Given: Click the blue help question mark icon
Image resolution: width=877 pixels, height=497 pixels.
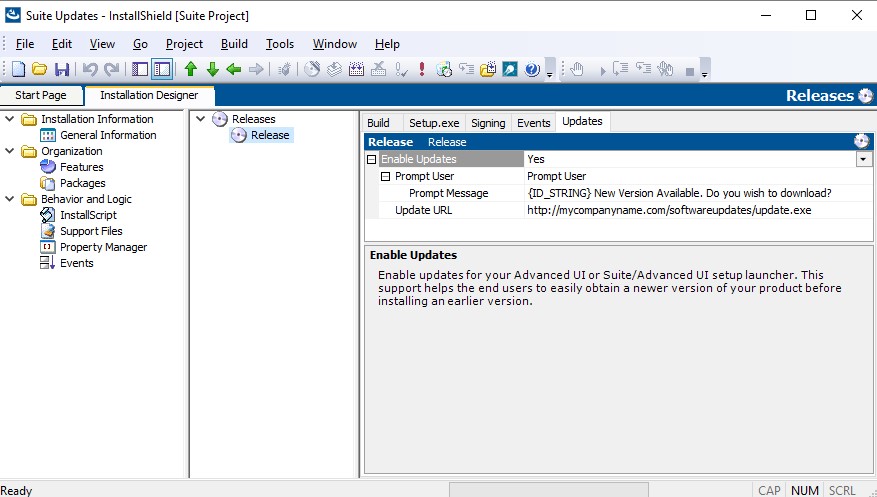Looking at the screenshot, I should pyautogui.click(x=532, y=69).
